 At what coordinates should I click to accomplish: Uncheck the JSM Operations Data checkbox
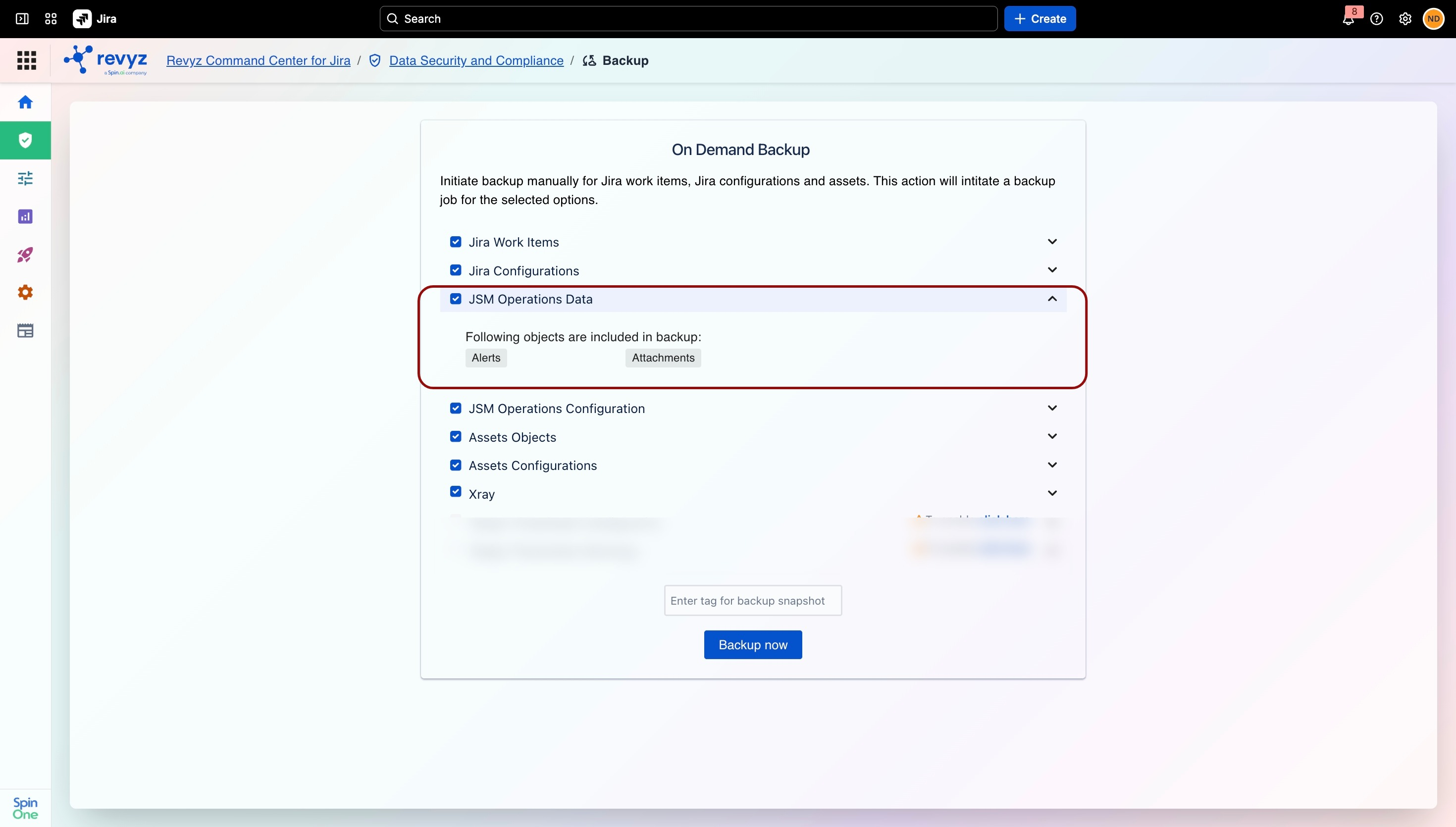(x=456, y=299)
